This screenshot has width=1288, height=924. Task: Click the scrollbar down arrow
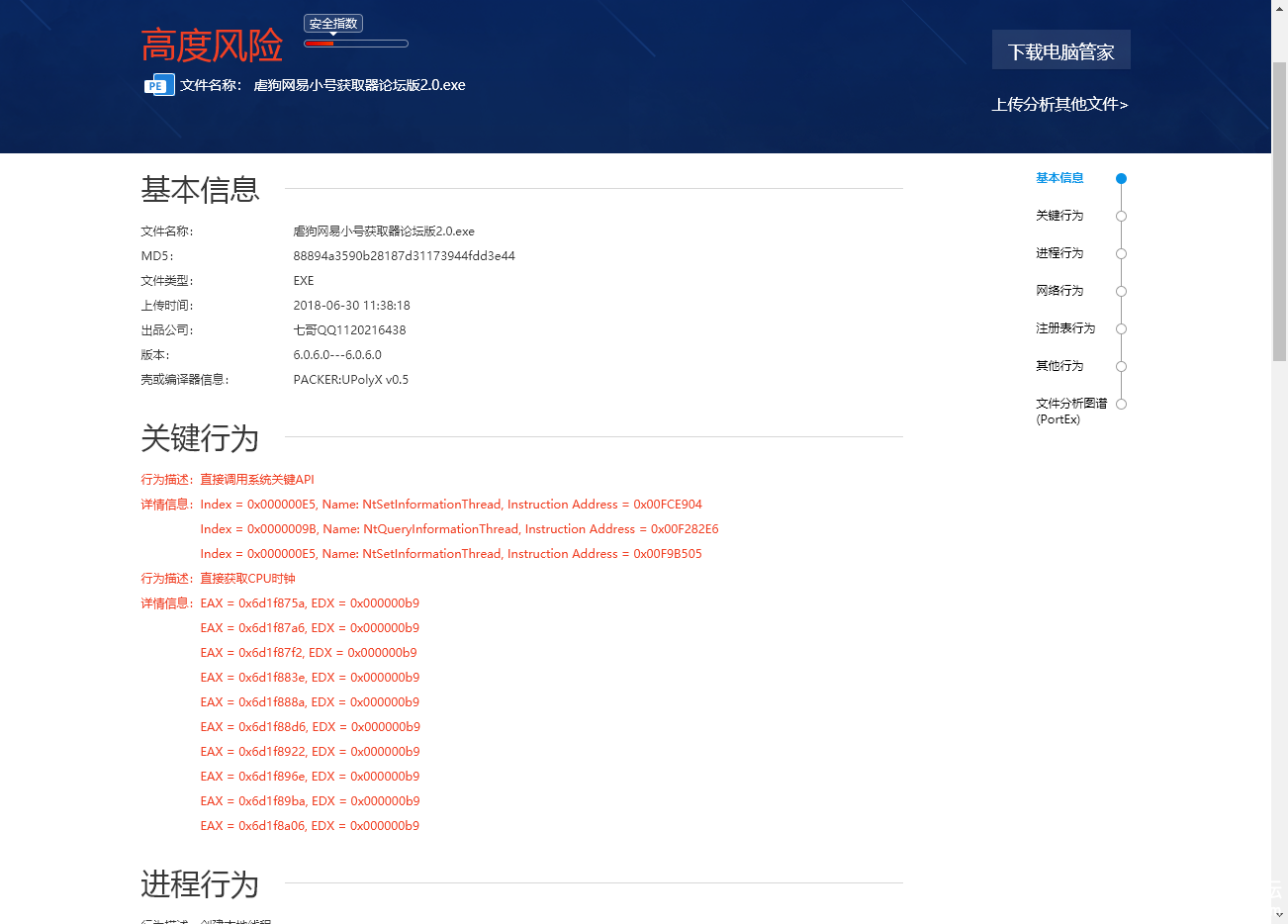tap(1279, 915)
